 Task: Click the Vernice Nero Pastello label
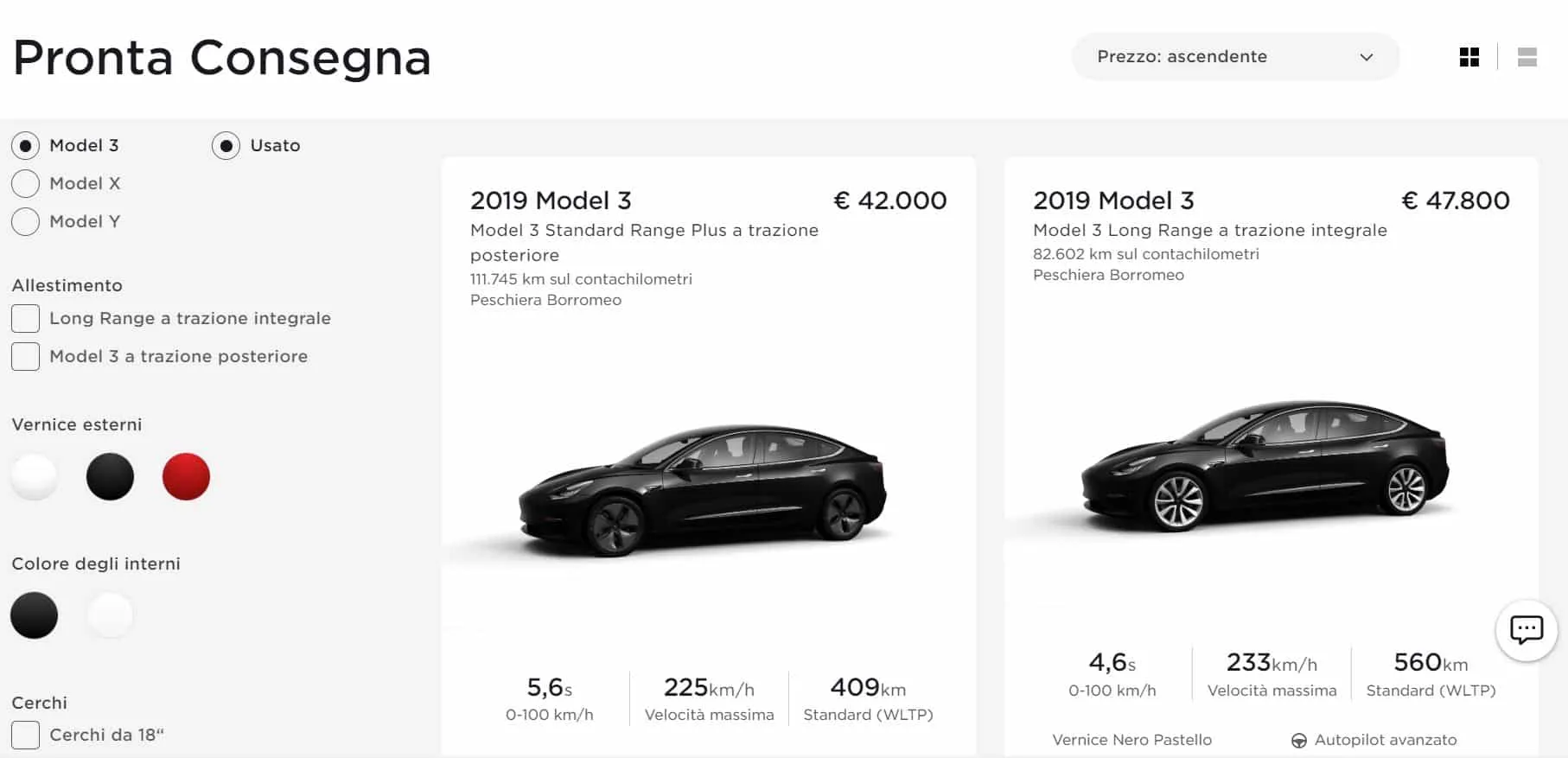(x=1131, y=740)
